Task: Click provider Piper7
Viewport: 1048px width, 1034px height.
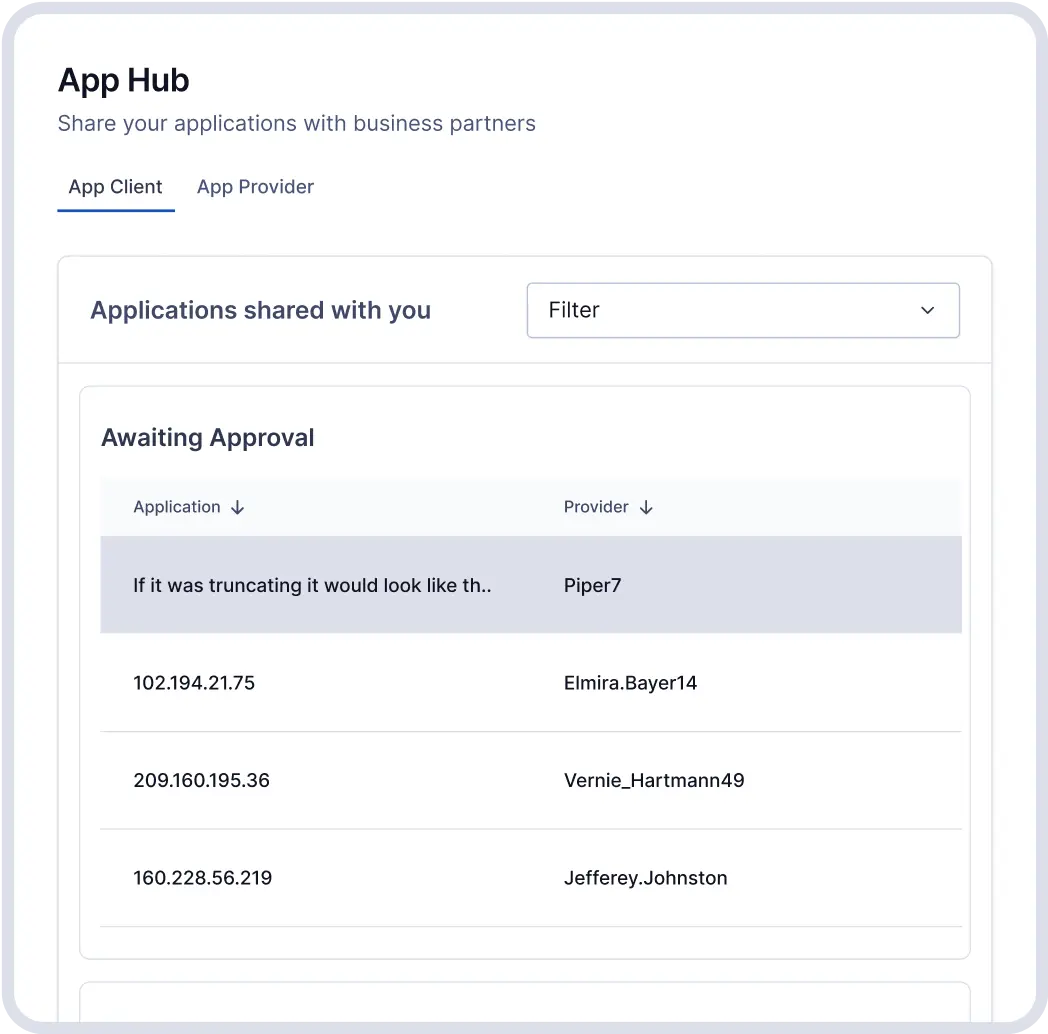Action: (x=592, y=586)
